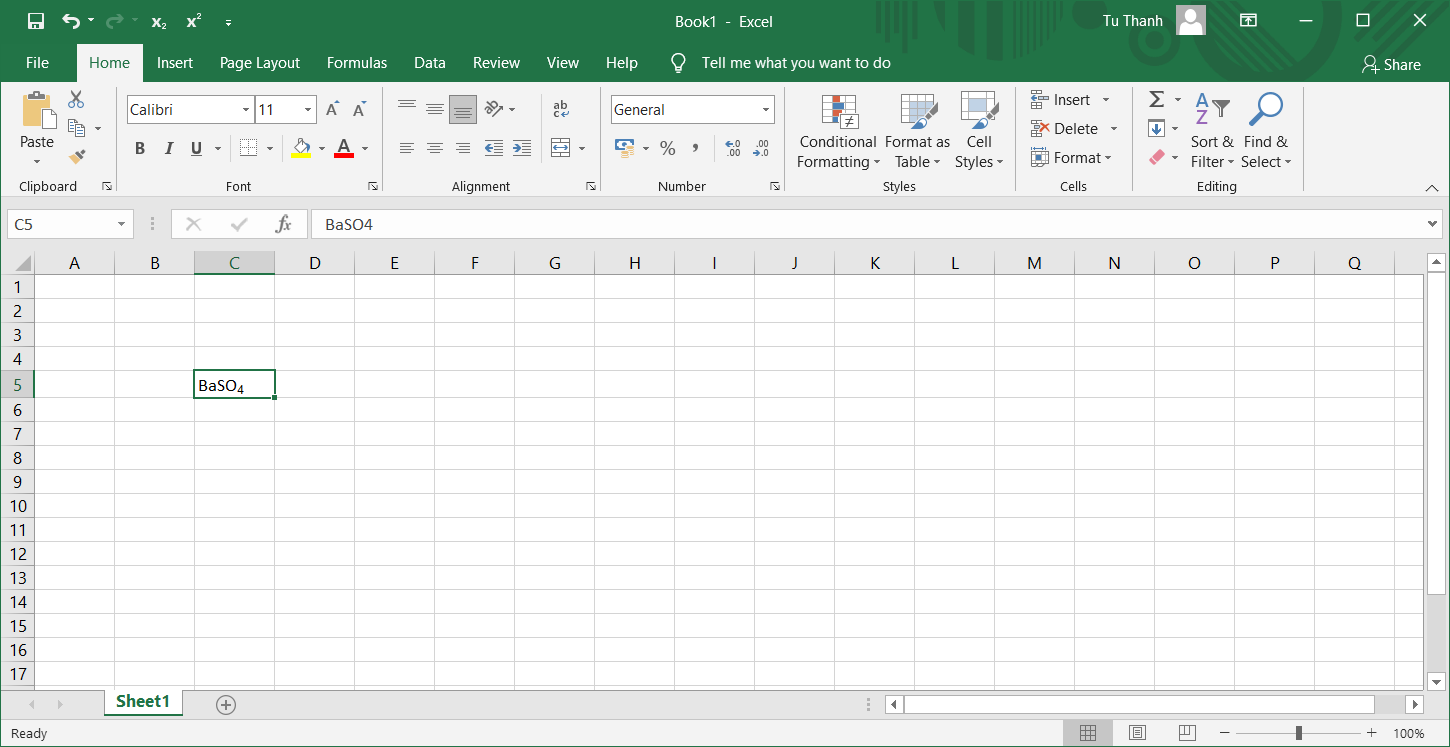This screenshot has height=747, width=1450.
Task: Switch to the Formulas ribbon tab
Action: 356,63
